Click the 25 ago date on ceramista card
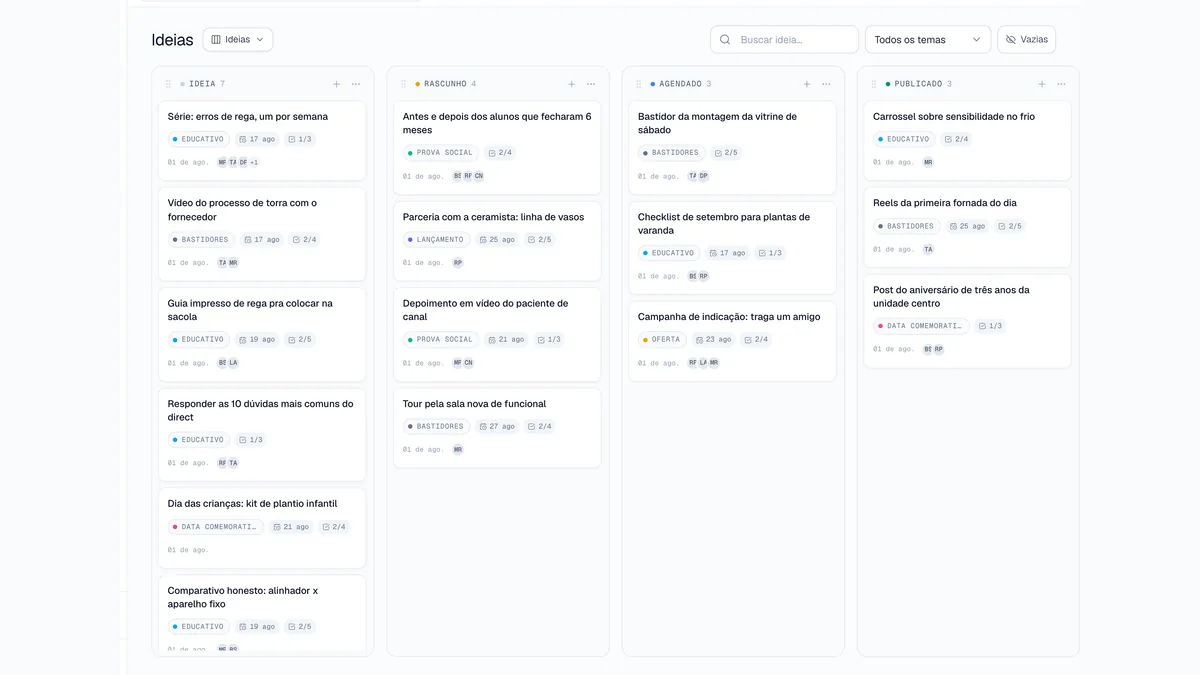The image size is (1200, 675). tap(496, 240)
